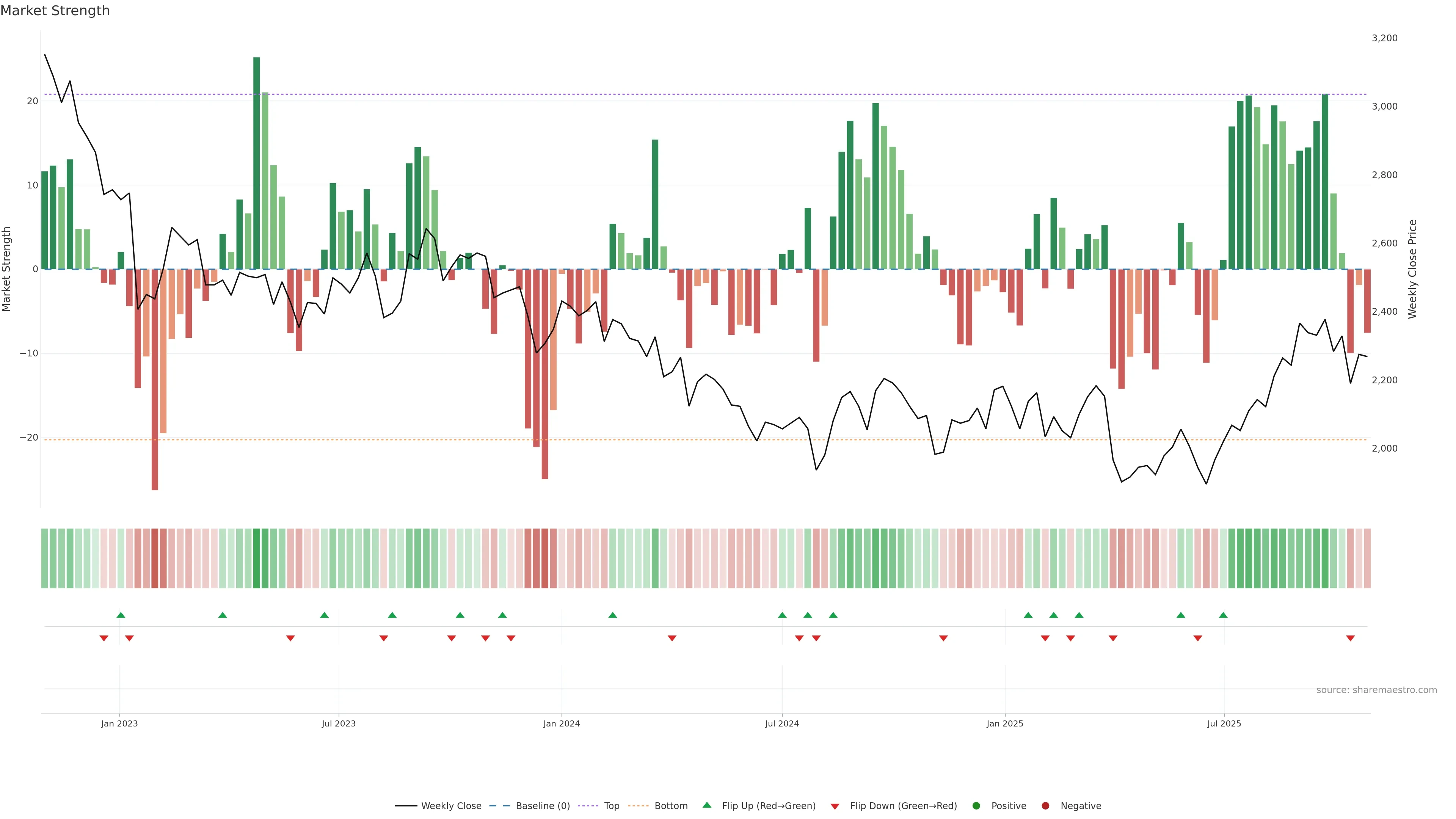Click the tallest green bar above the Top line

pos(257,163)
